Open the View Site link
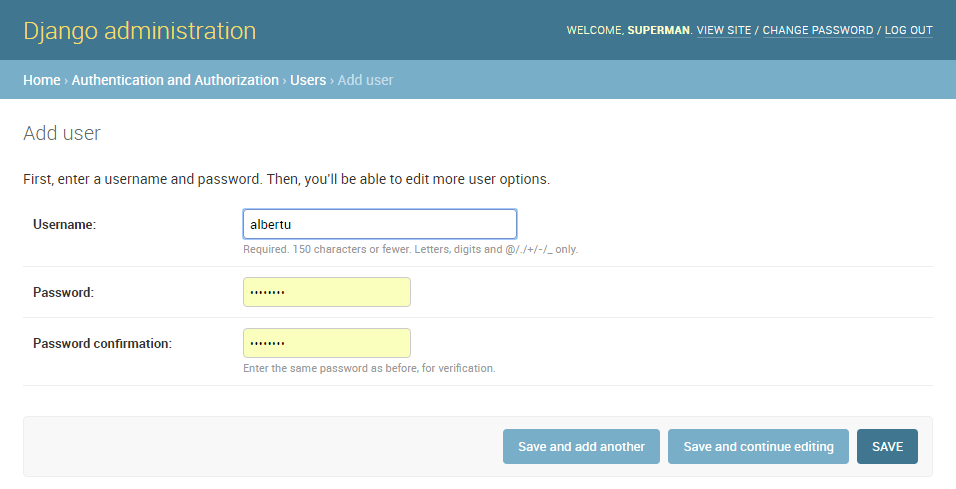Screen dimensions: 956x489 [x=723, y=31]
